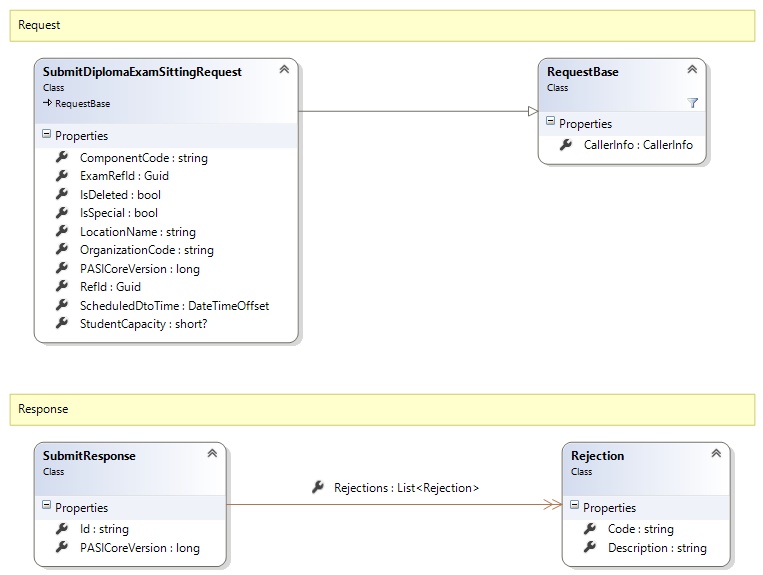763x575 pixels.
Task: Collapse the SubmitDiplomaExamSittingRequest class chevron
Action: point(284,70)
